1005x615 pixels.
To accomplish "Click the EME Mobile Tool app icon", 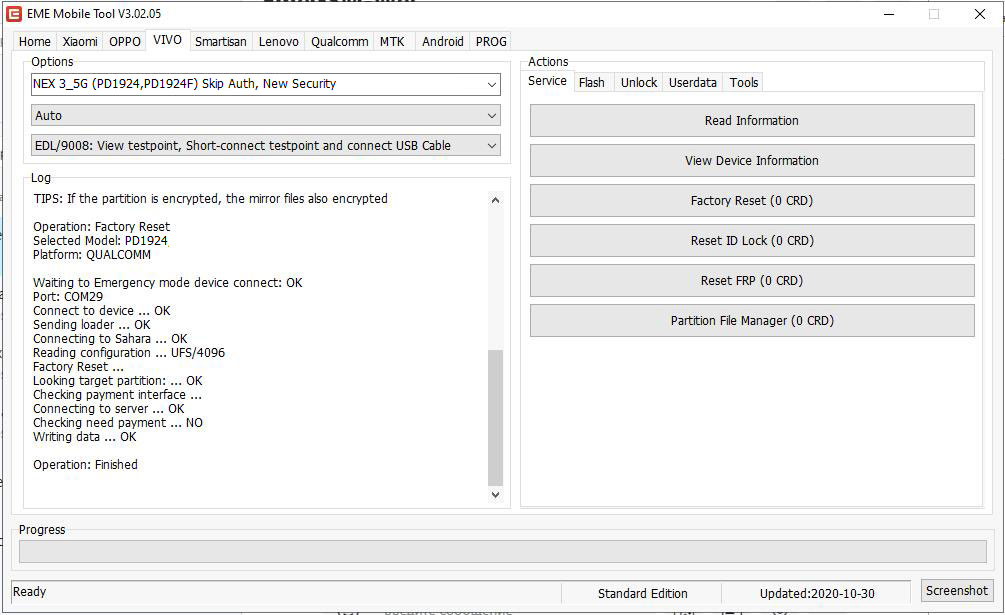I will point(13,13).
